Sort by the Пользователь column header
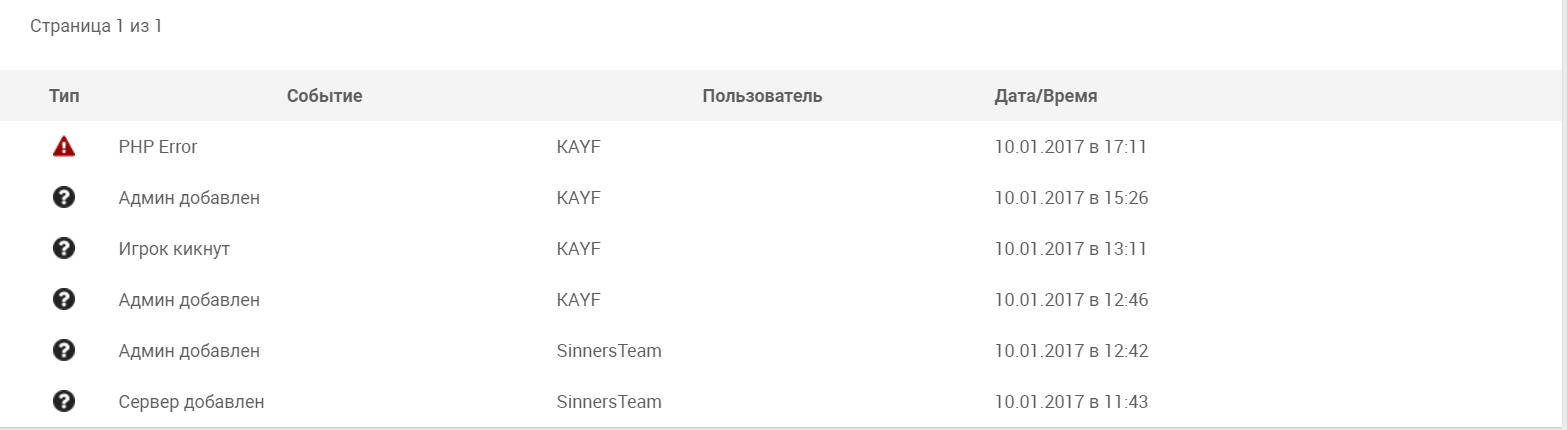 762,96
